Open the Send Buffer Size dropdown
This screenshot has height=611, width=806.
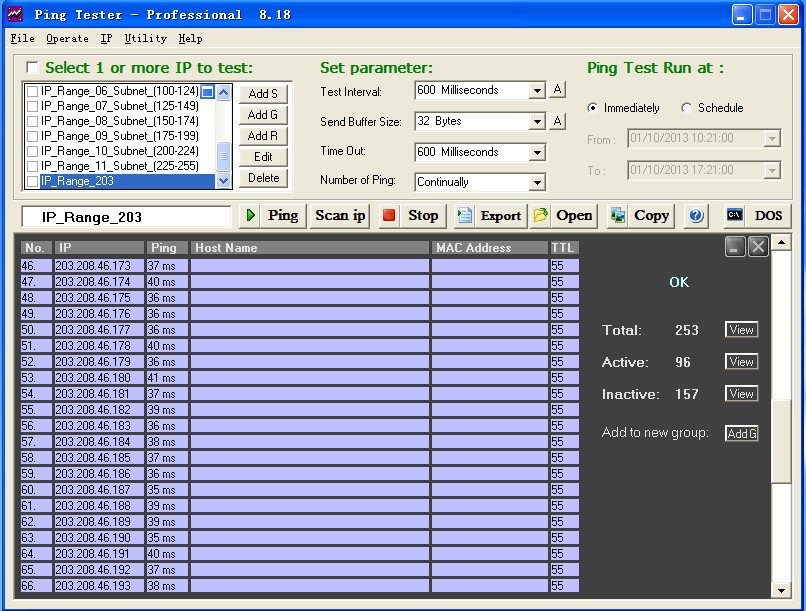[537, 122]
